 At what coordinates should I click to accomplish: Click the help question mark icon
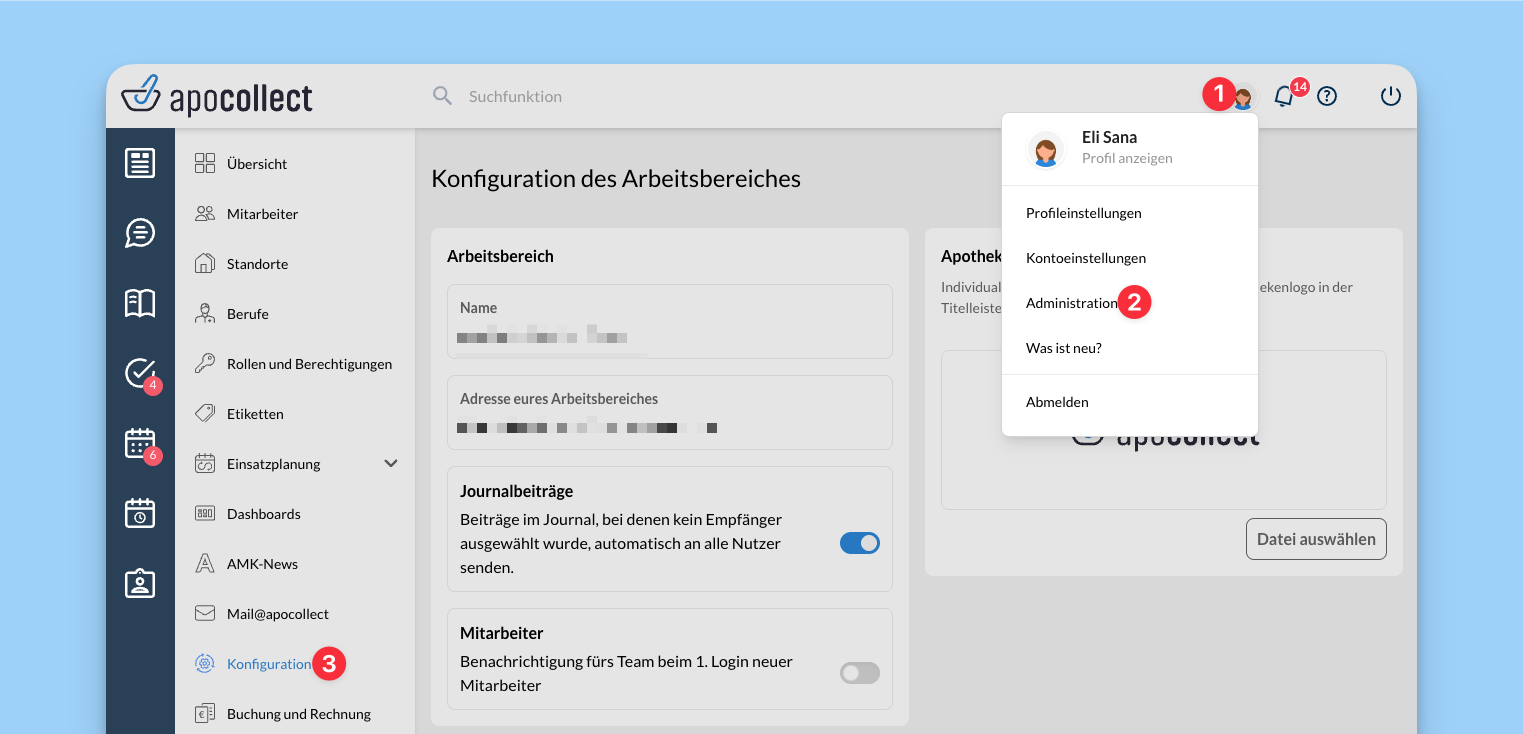pos(1327,97)
